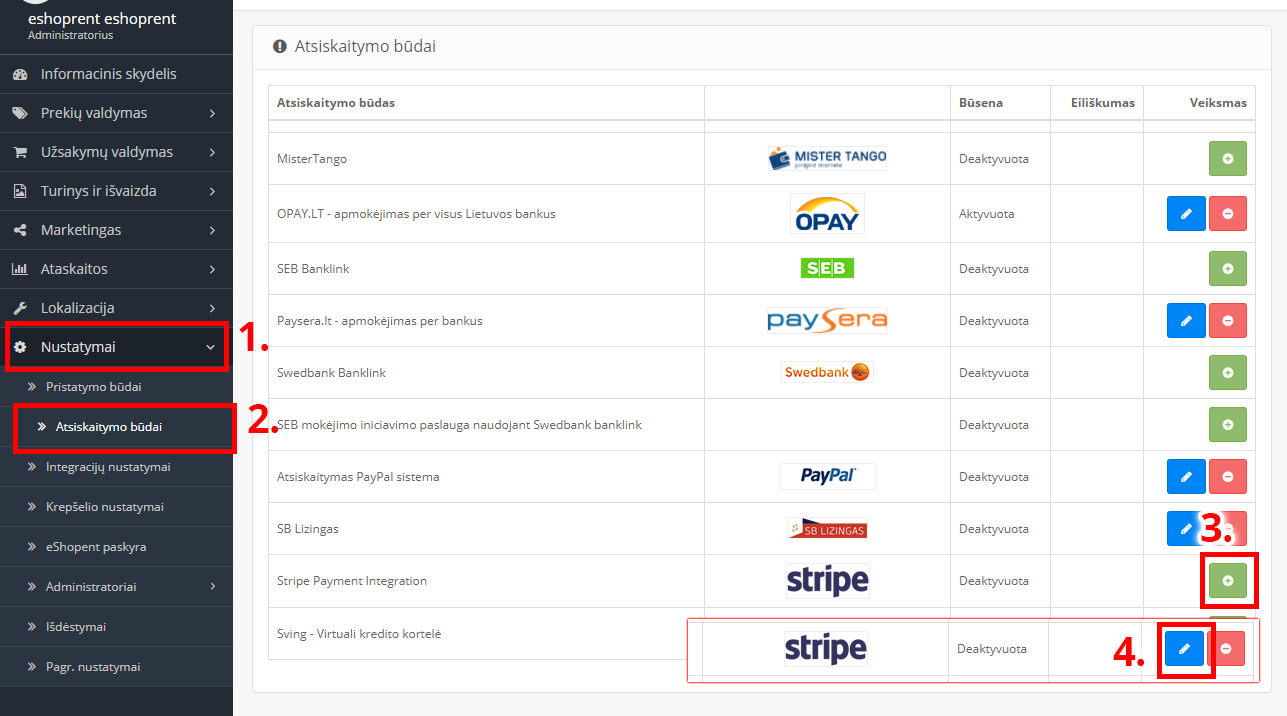Click the SB Lizingas logo
This screenshot has height=716, width=1287.
pos(827,528)
